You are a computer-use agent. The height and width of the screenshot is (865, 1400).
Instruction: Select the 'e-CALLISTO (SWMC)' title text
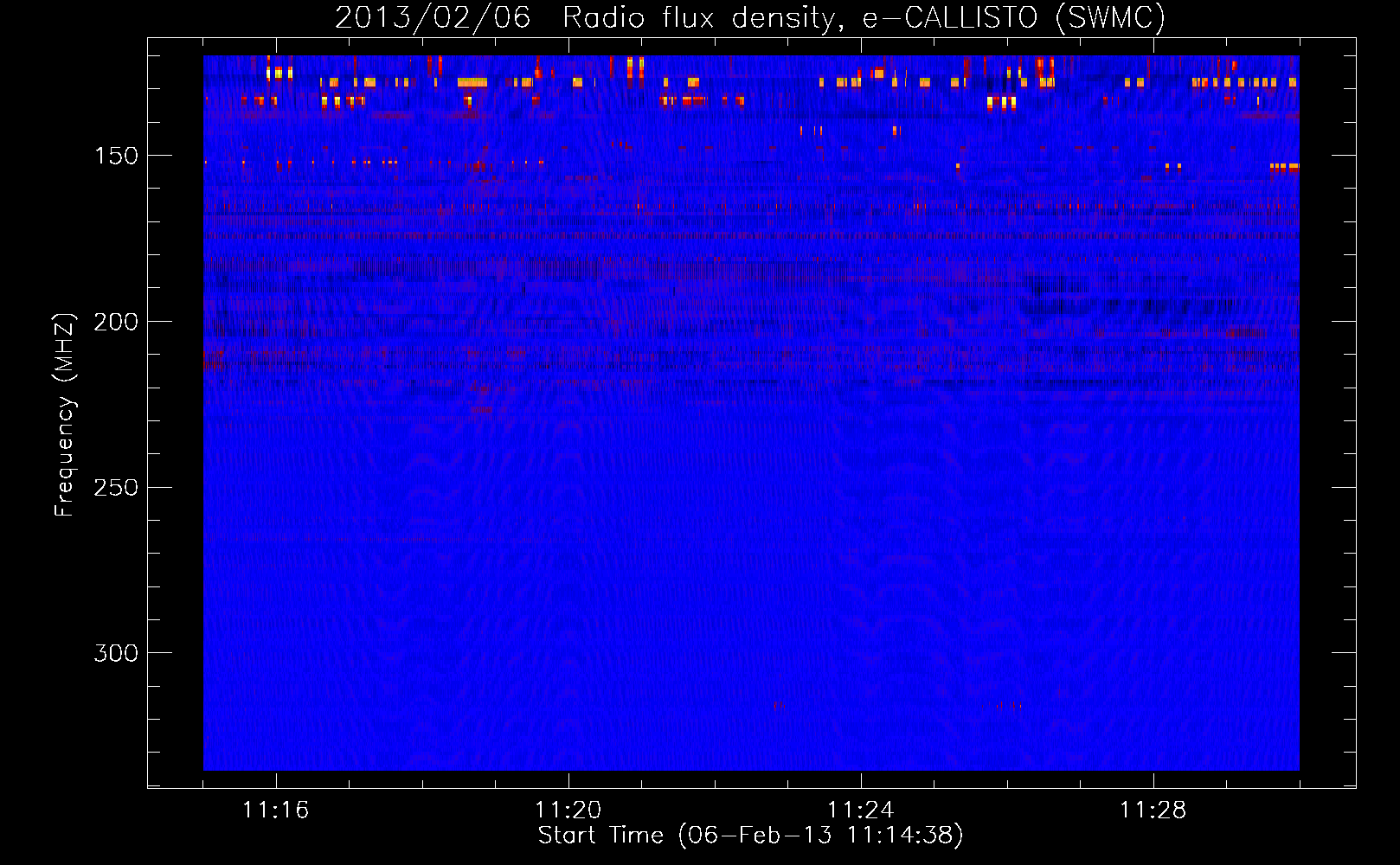1014,17
